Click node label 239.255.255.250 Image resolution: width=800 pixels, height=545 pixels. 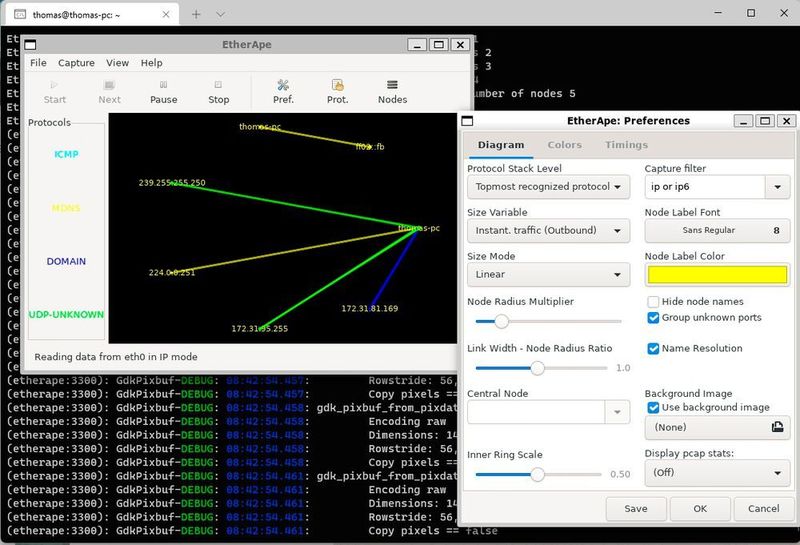click(172, 183)
